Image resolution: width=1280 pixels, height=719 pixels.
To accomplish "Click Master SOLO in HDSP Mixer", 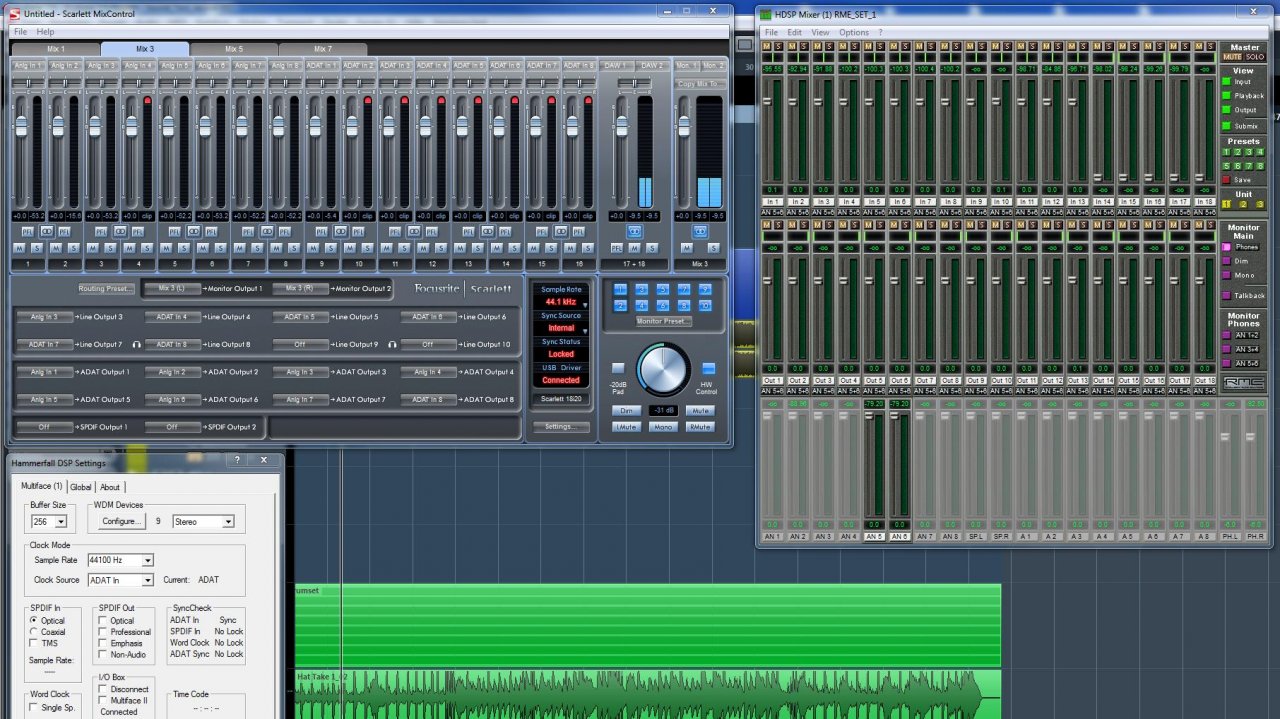I will [1255, 56].
